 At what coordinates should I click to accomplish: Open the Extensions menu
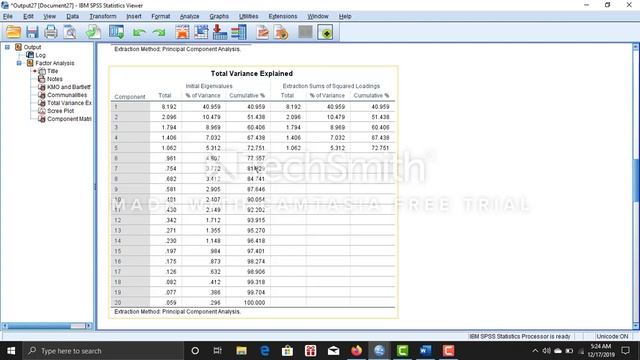click(x=283, y=16)
